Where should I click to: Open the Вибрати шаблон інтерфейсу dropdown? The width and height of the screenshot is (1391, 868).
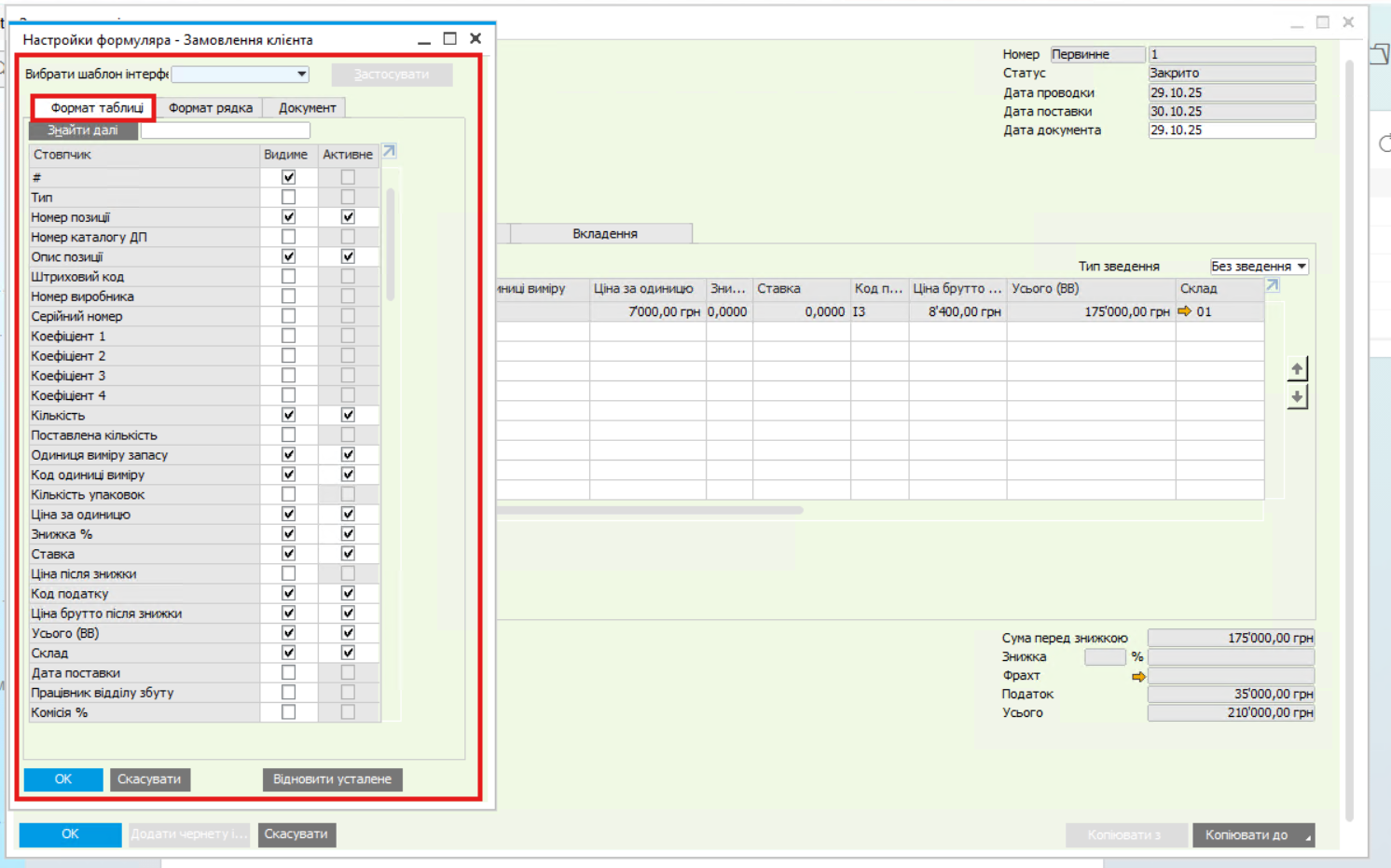tap(301, 75)
